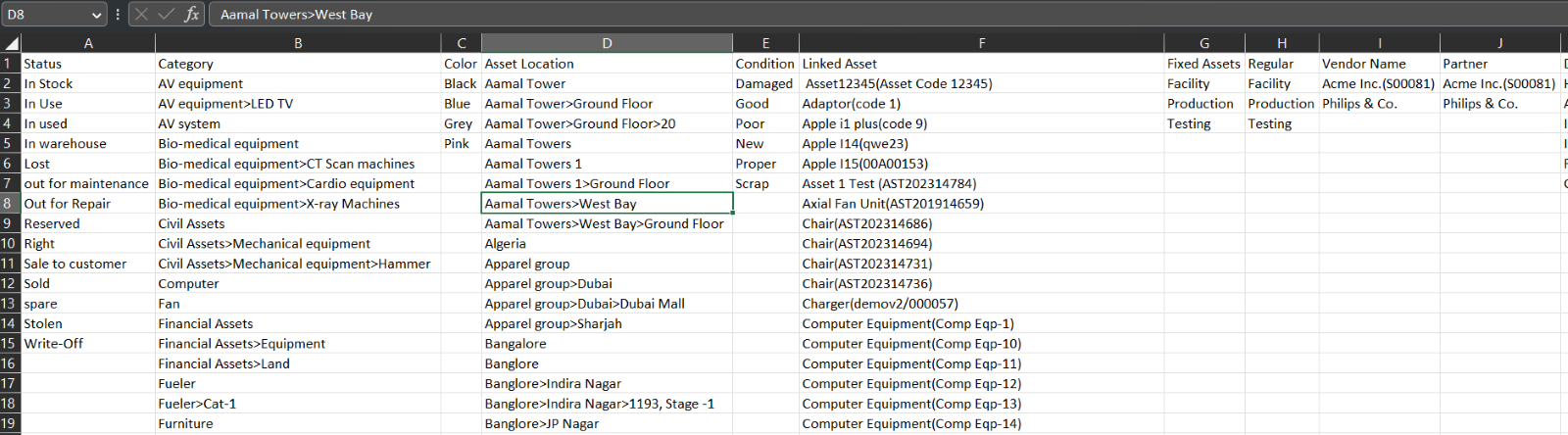Select the cell In warehouse
The image size is (1568, 435).
point(88,144)
